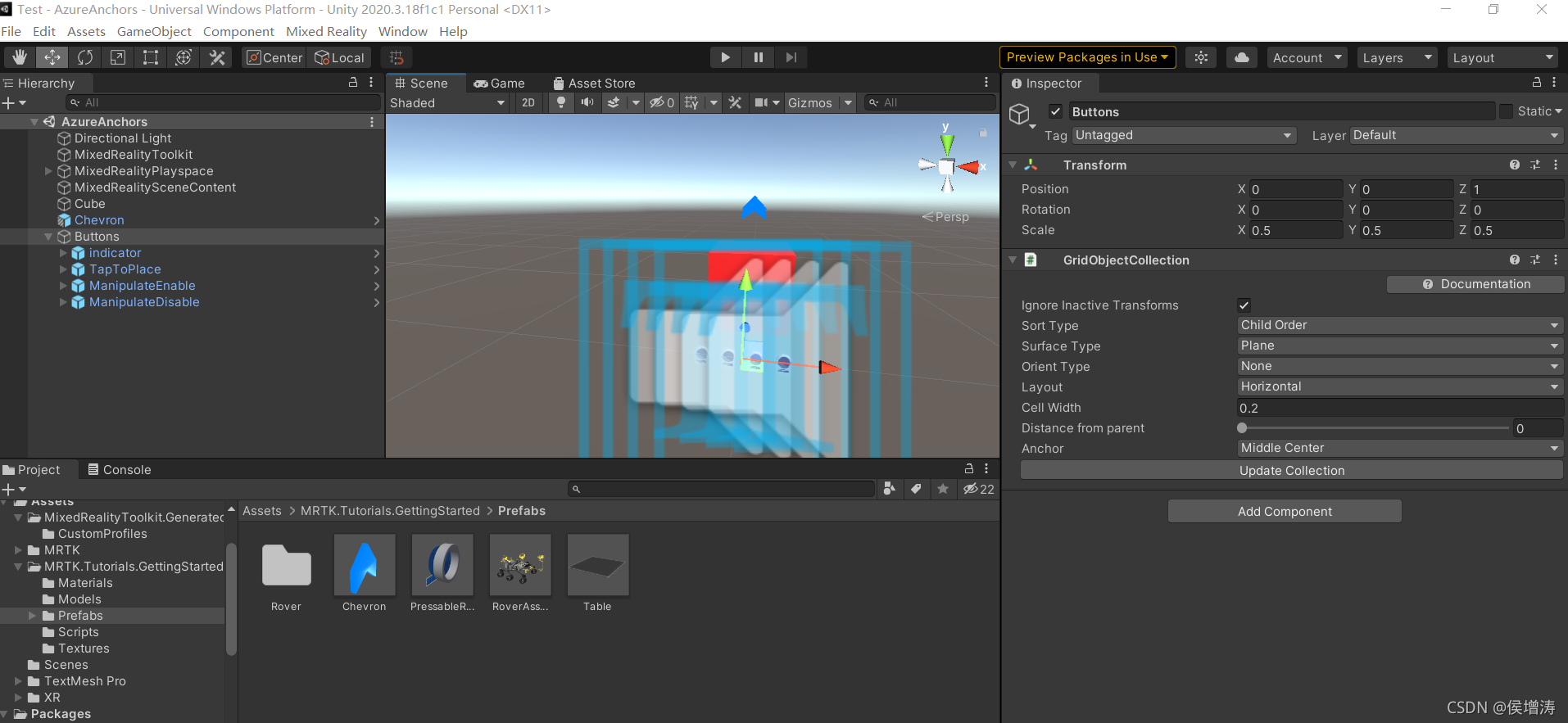
Task: Select the Table prefab thumbnail
Action: (598, 565)
